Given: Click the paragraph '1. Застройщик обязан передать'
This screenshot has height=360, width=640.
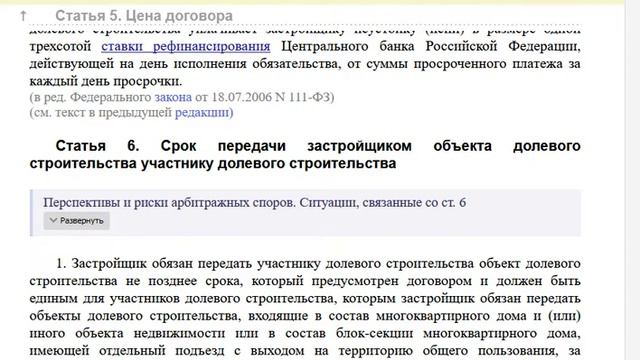Looking at the screenshot, I should [305, 307].
